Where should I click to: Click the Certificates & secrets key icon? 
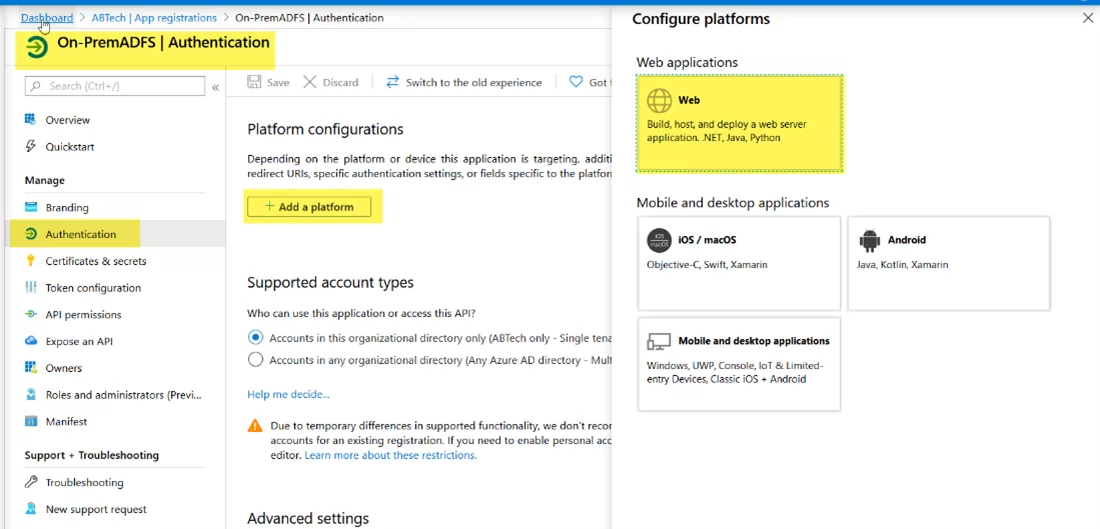point(31,261)
